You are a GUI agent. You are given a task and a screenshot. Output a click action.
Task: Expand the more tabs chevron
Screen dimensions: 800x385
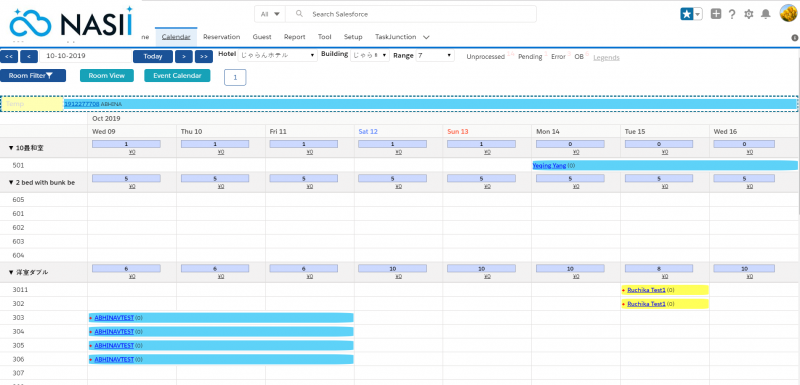[426, 37]
